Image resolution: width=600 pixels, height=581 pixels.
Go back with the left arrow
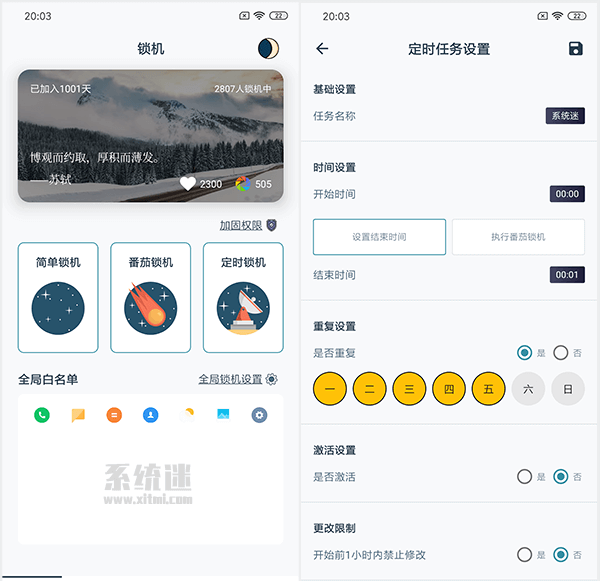[322, 49]
